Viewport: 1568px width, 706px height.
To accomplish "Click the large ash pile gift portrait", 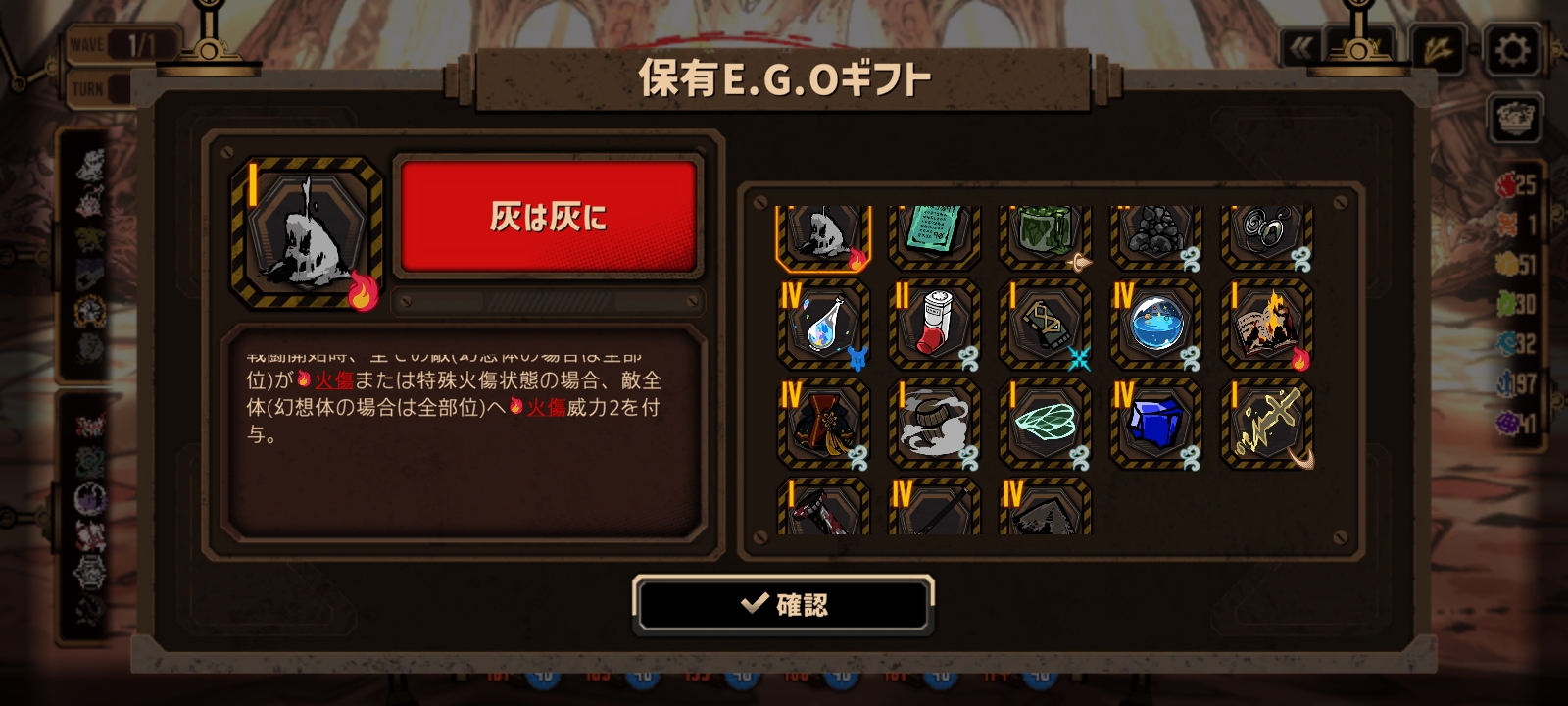I will [307, 233].
